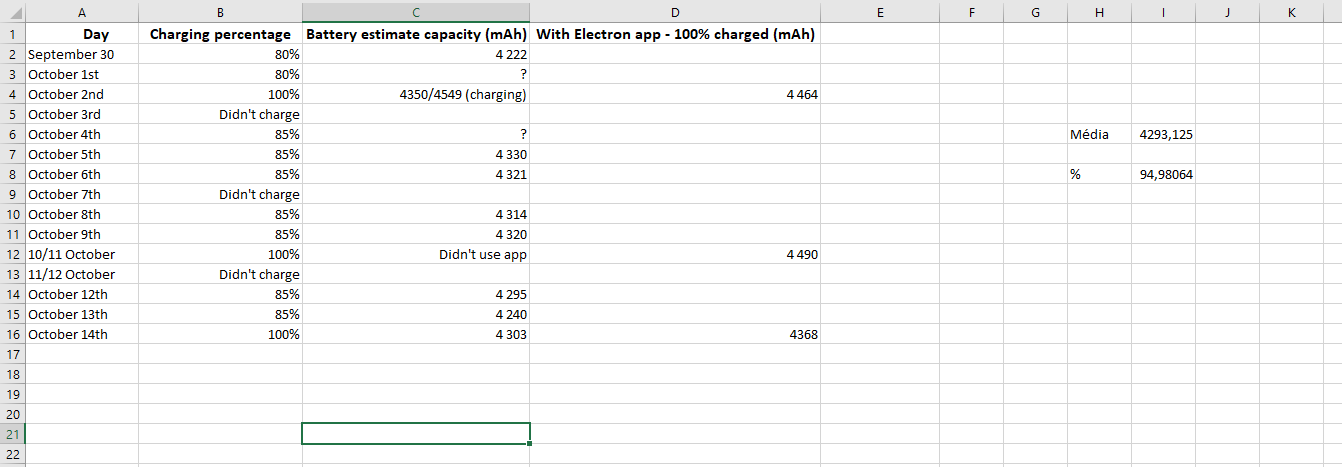Select the 'Charging percentage' header cell
Viewport: 1342px width, 467px height.
pyautogui.click(x=220, y=34)
